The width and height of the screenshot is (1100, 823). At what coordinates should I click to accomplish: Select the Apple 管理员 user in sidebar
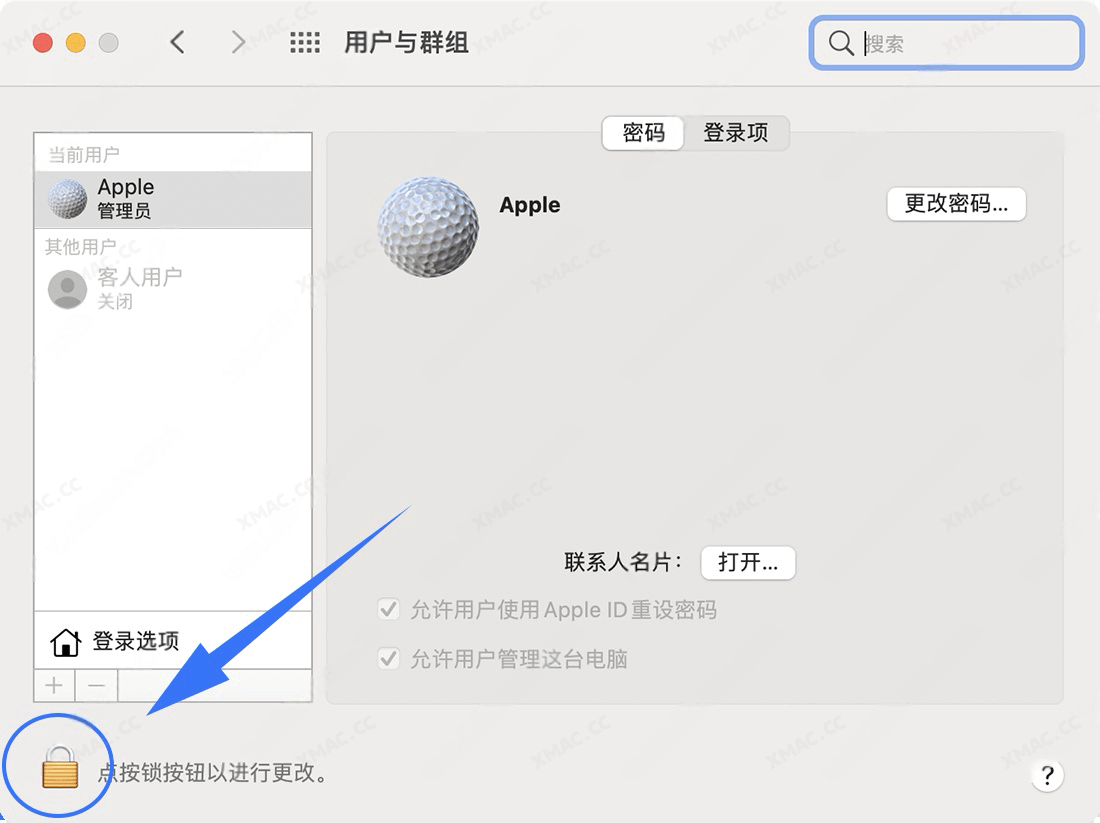click(x=173, y=199)
